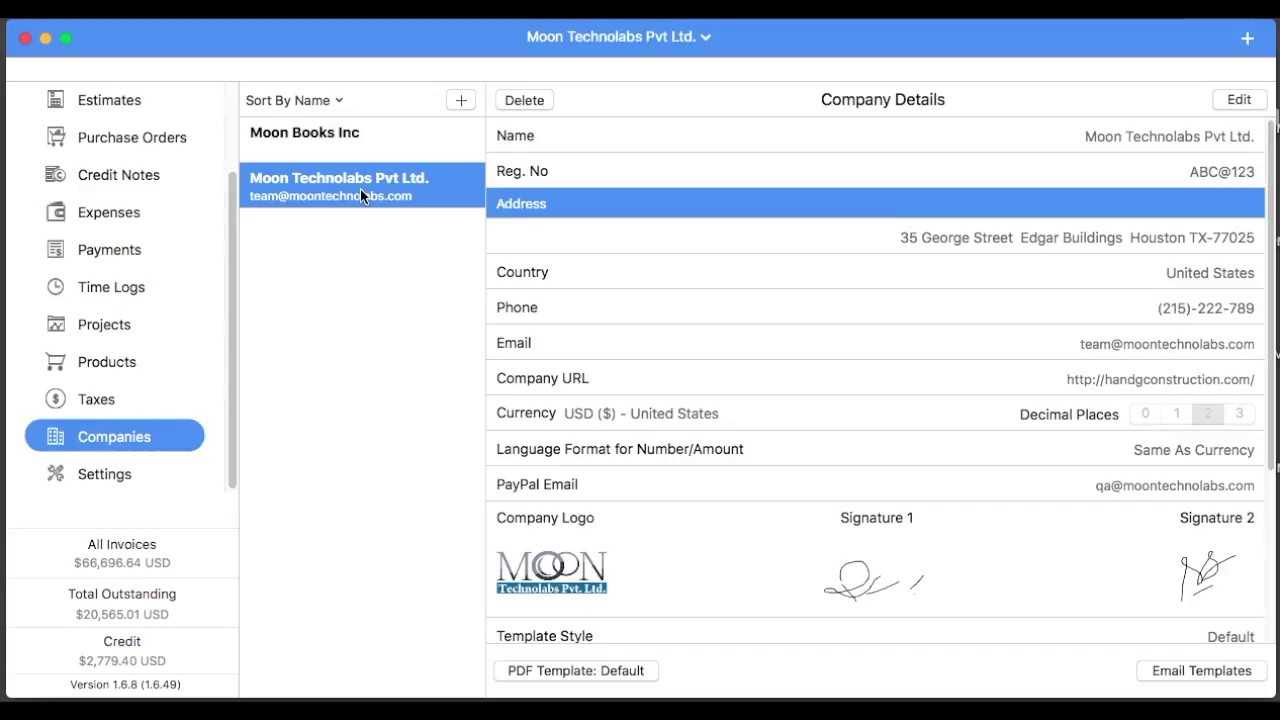This screenshot has height=720, width=1280.
Task: Click the Products shopping cart icon
Action: [x=56, y=362]
